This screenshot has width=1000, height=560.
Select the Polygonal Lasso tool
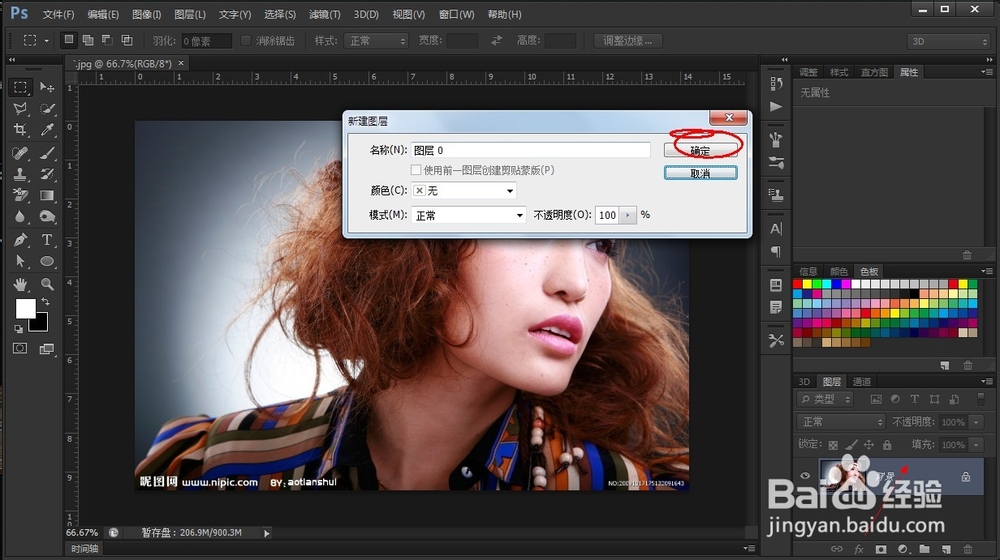click(20, 108)
